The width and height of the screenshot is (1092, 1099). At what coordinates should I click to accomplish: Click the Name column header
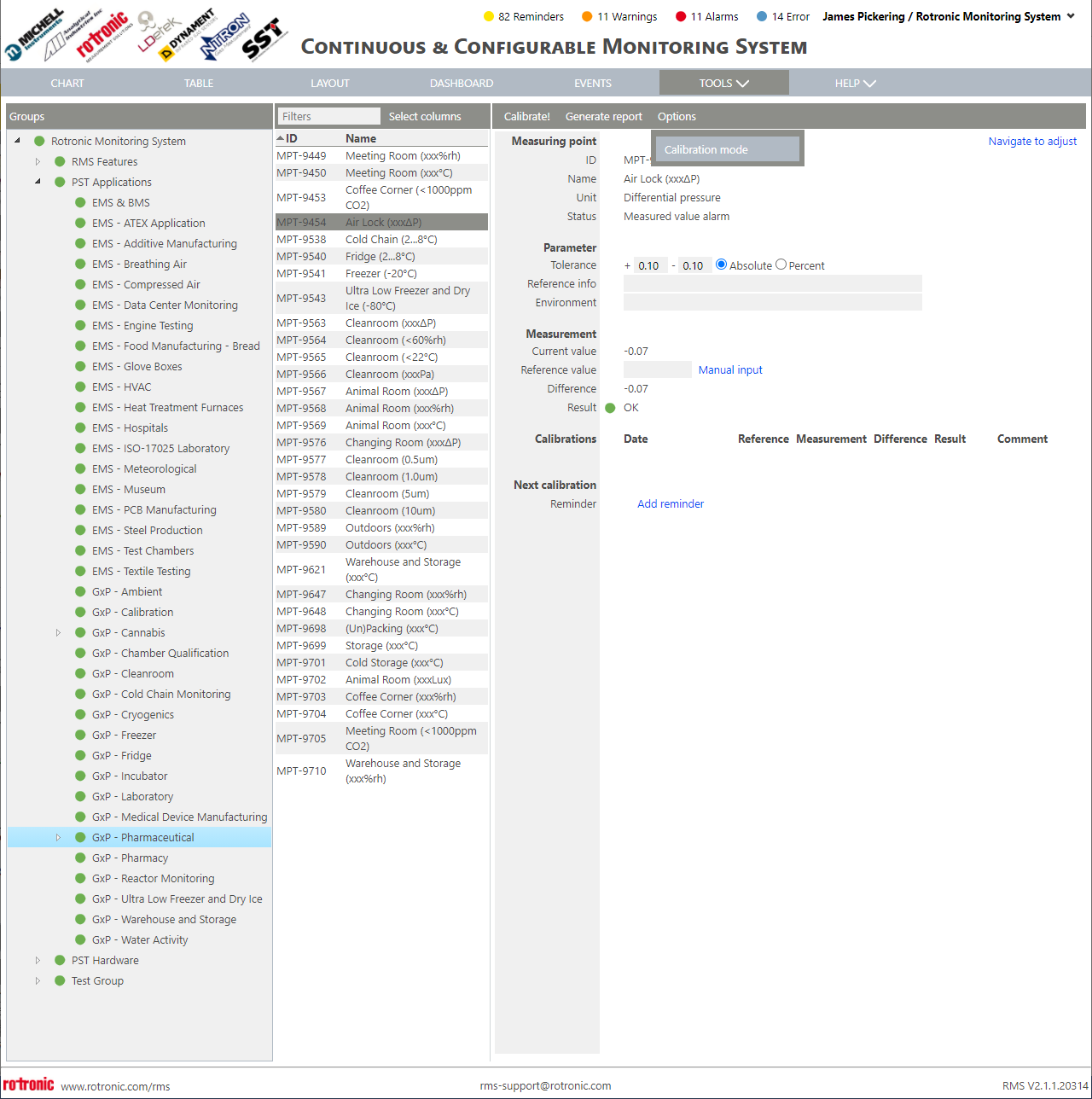pyautogui.click(x=361, y=138)
